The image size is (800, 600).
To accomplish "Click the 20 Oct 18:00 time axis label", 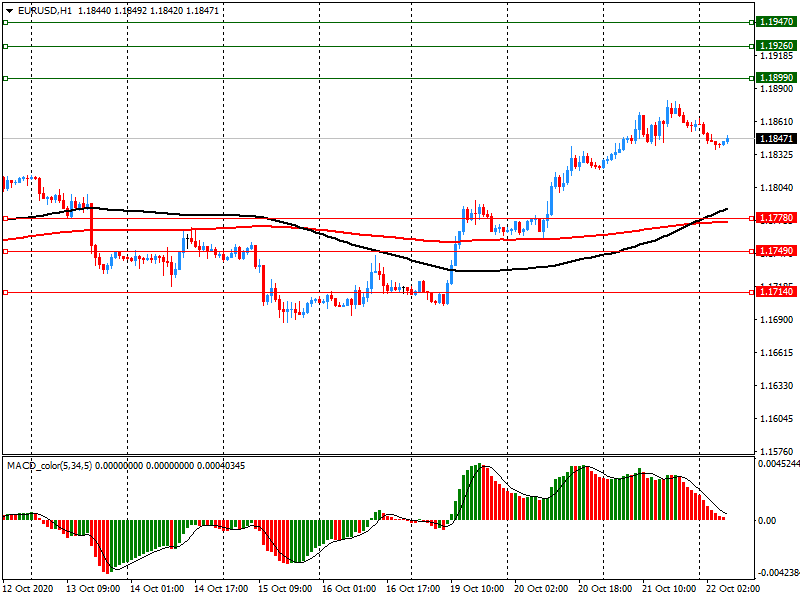I will 605,589.
